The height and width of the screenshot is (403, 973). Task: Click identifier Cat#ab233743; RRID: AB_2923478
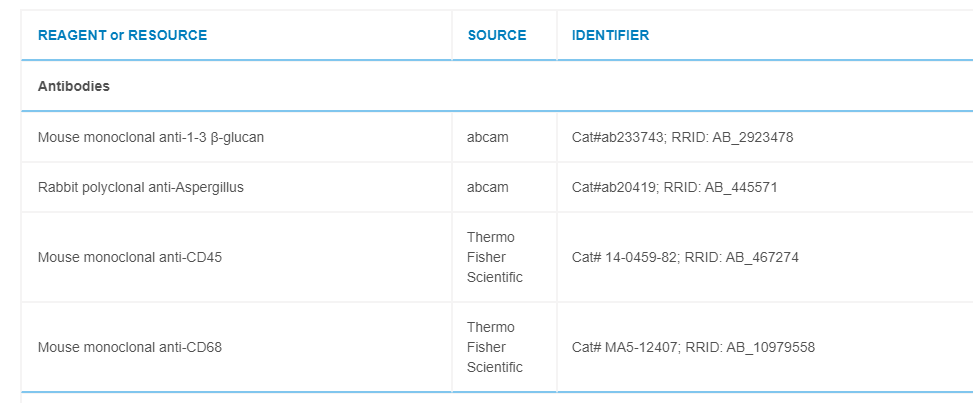point(682,137)
